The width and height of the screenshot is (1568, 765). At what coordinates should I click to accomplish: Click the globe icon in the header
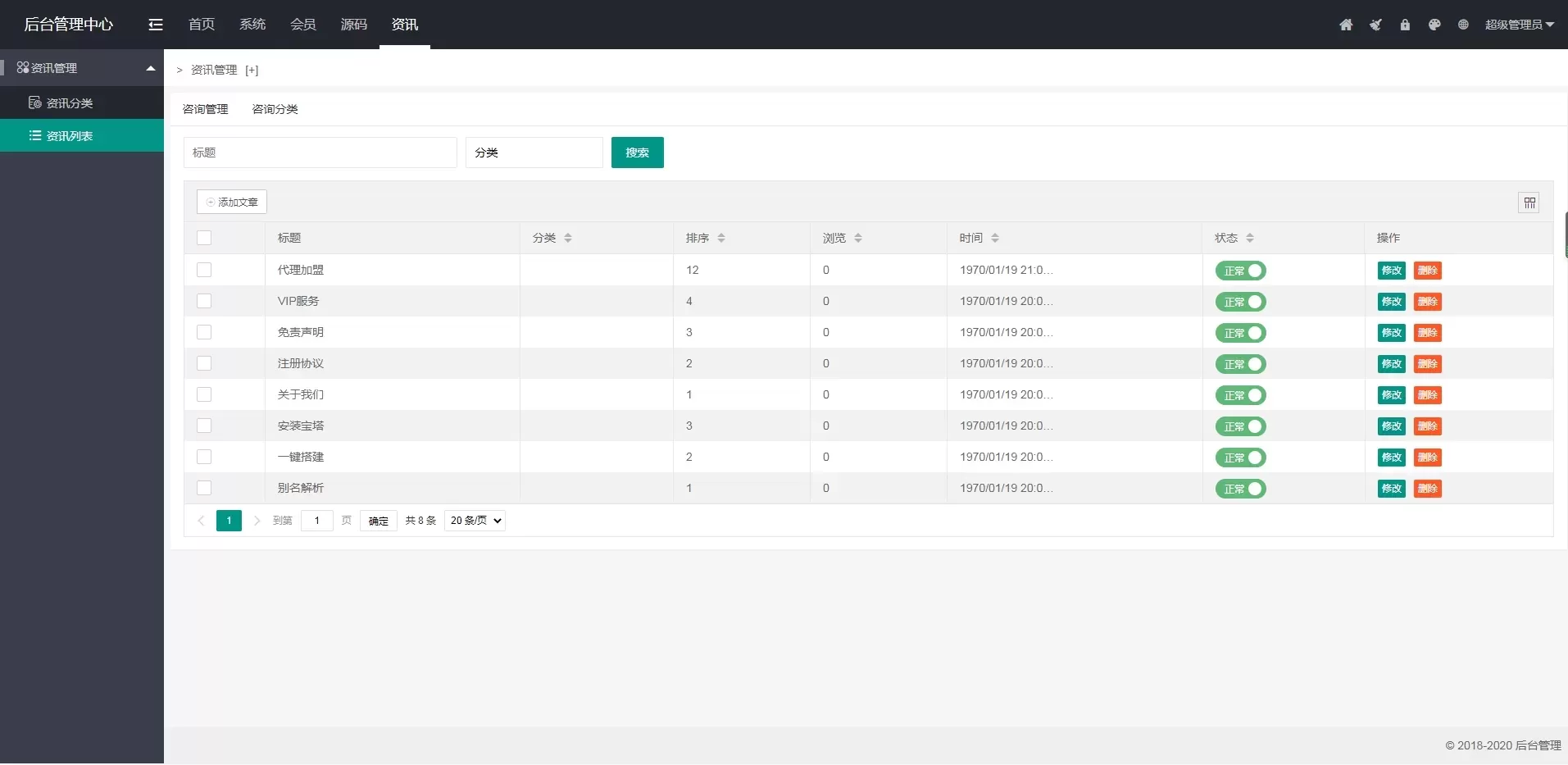1463,25
